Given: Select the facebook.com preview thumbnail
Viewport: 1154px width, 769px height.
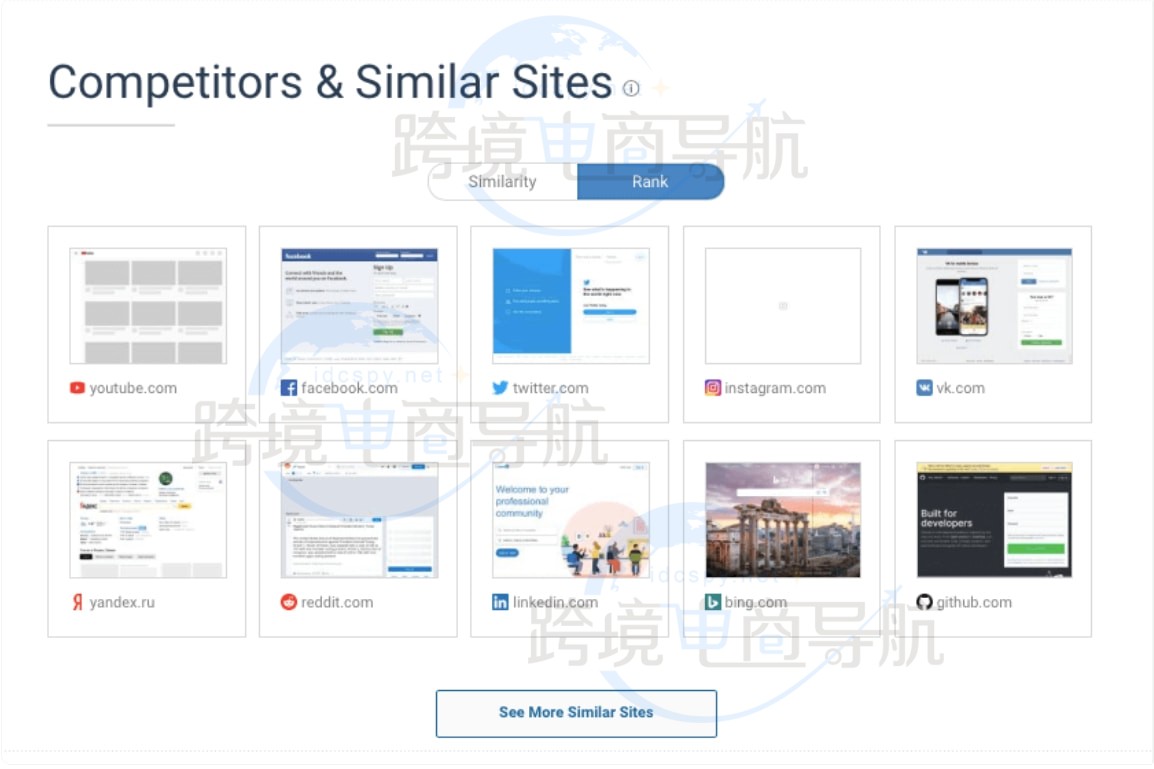Looking at the screenshot, I should click(x=359, y=306).
